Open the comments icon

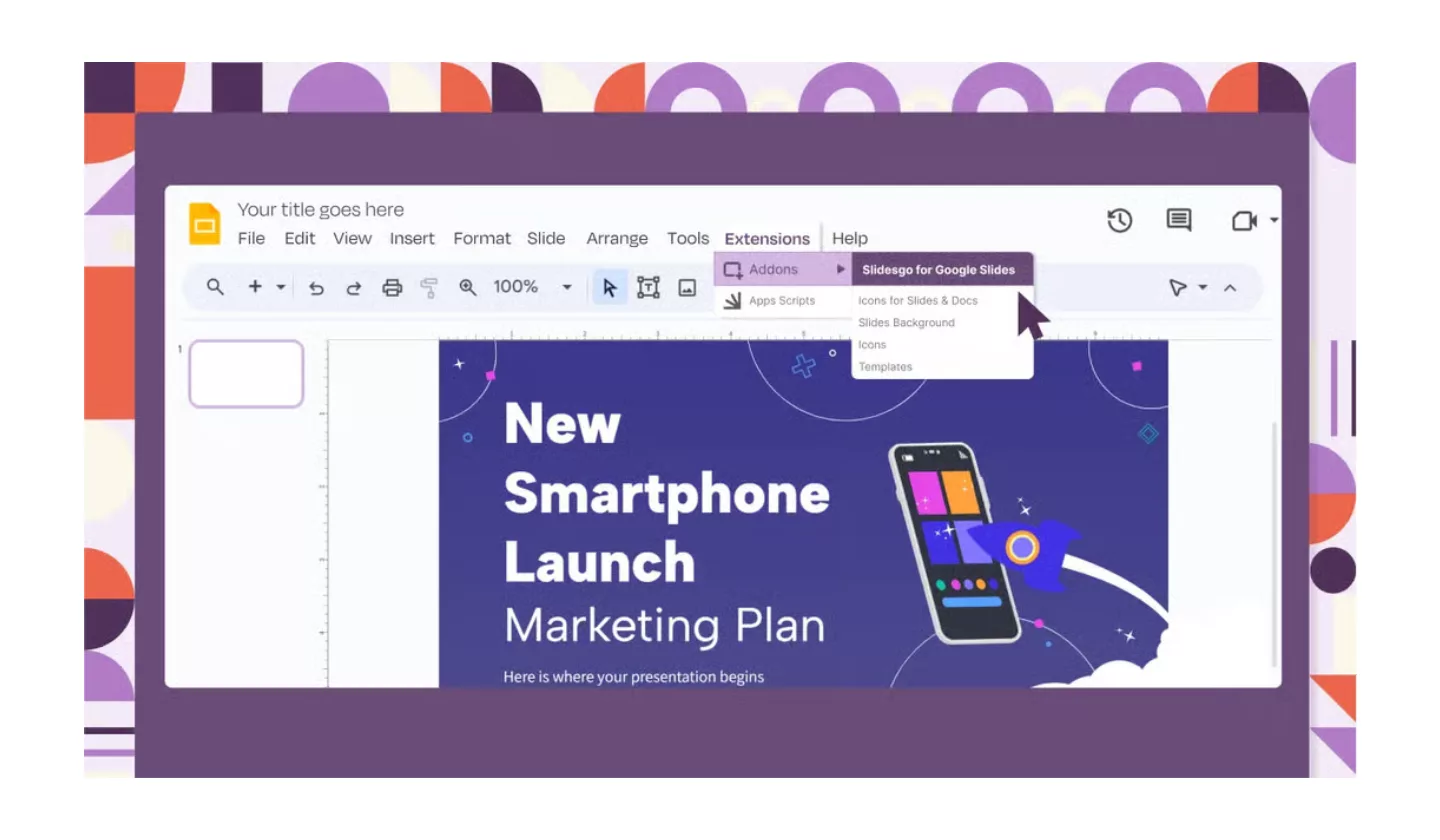(1179, 221)
